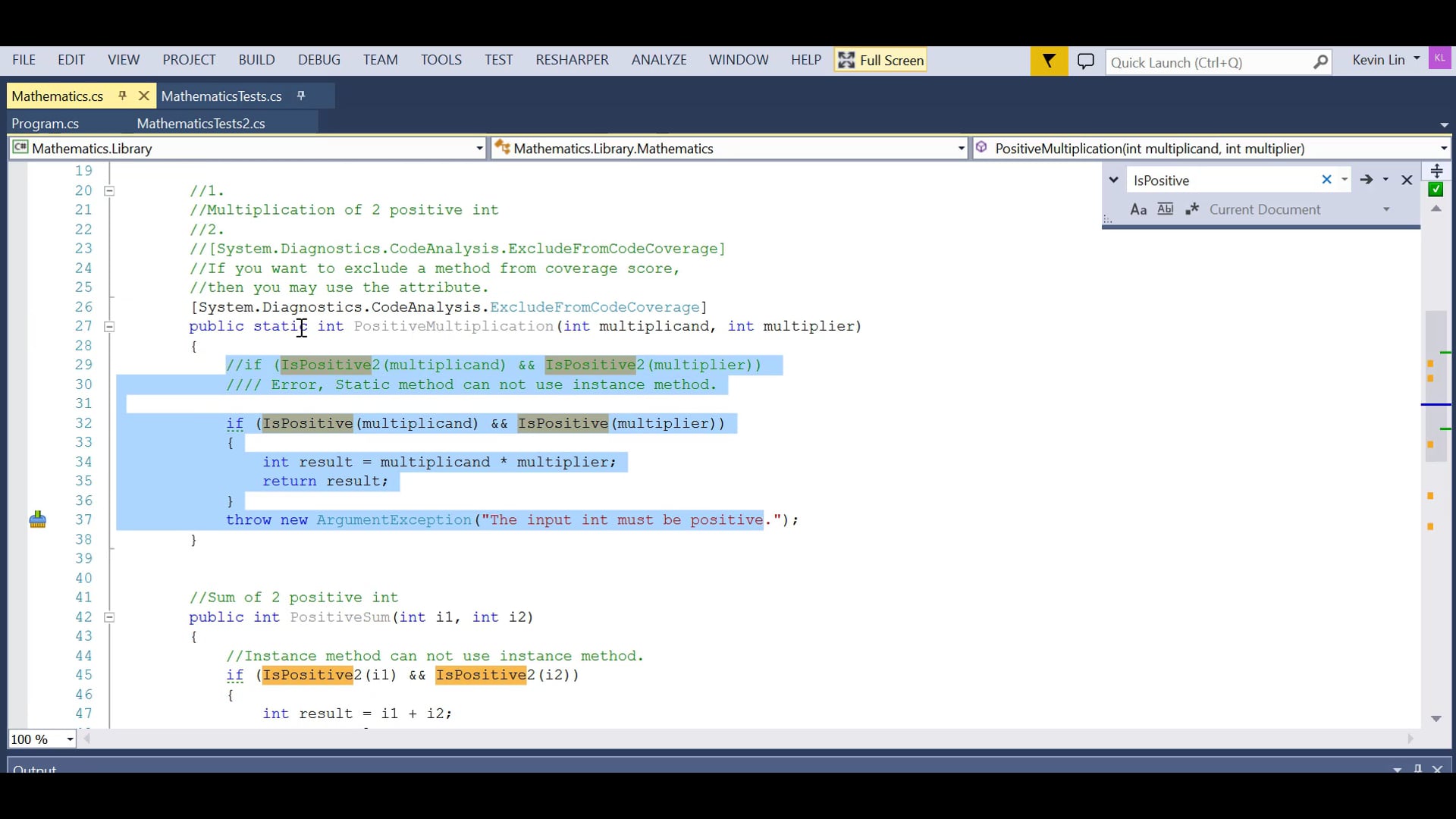Click the editor split window handle
The image size is (1456, 819).
point(1436,171)
